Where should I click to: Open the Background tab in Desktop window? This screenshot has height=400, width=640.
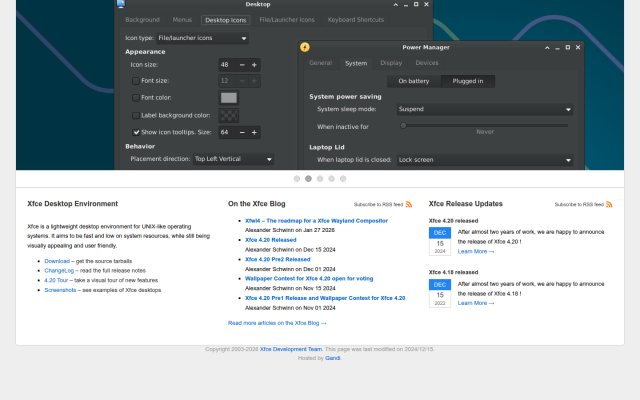coord(142,20)
